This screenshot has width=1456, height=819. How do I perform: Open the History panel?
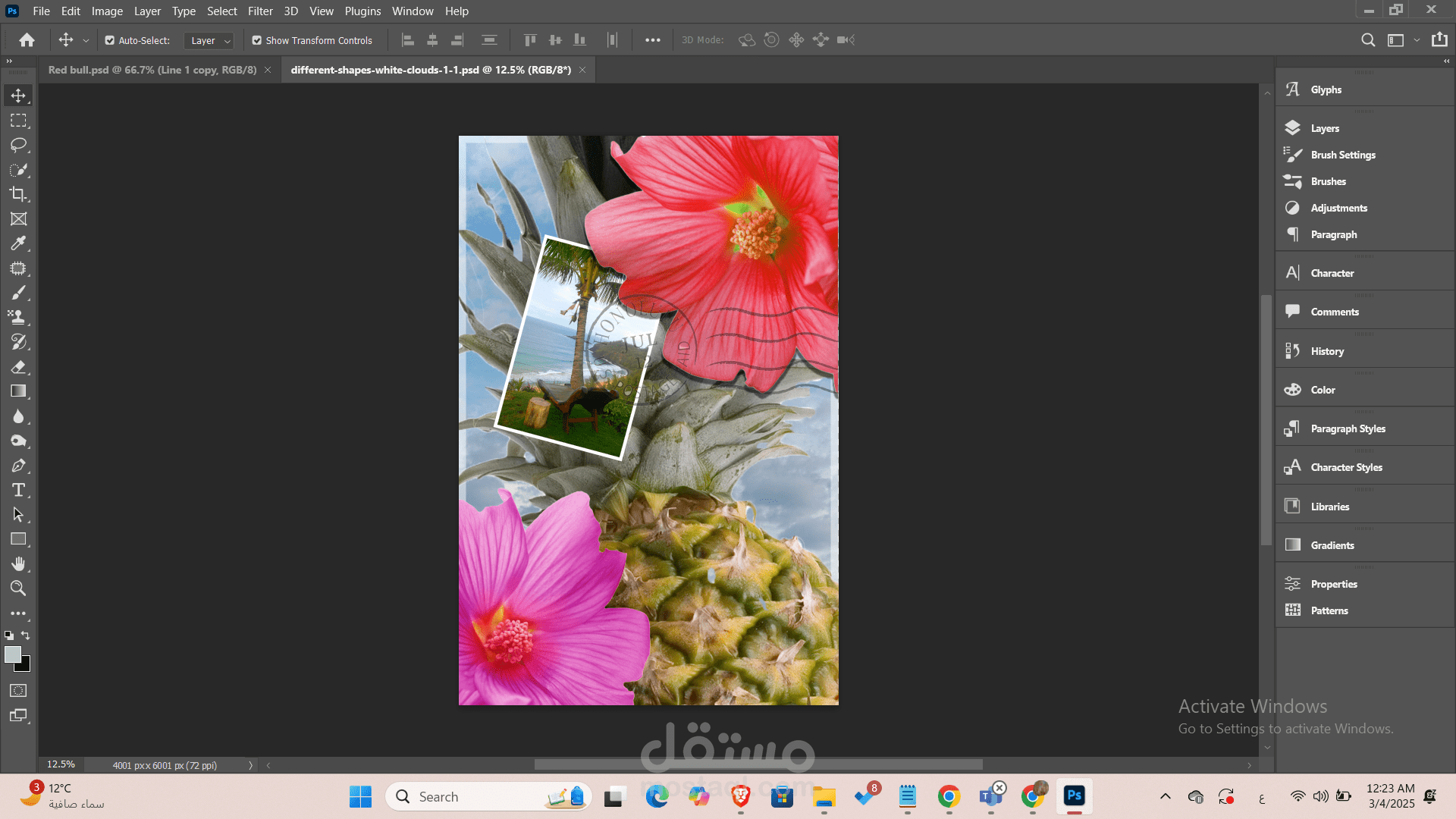[x=1327, y=350]
